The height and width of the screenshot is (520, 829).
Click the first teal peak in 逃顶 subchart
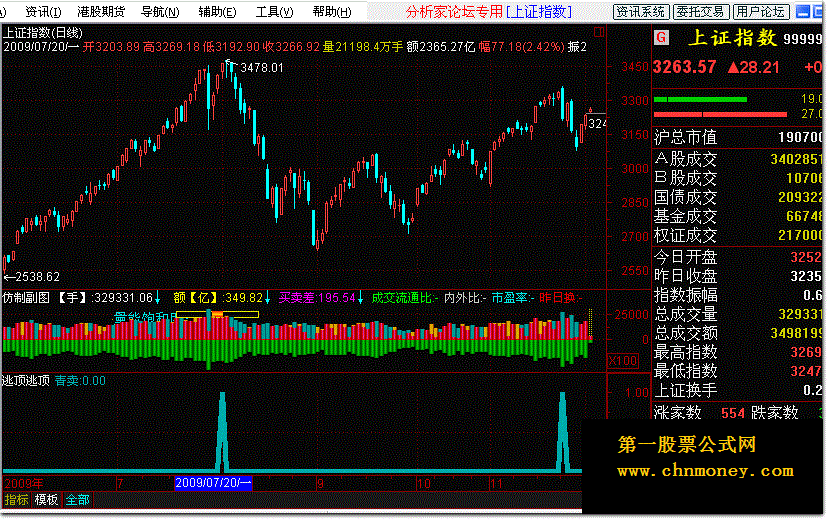(x=223, y=431)
